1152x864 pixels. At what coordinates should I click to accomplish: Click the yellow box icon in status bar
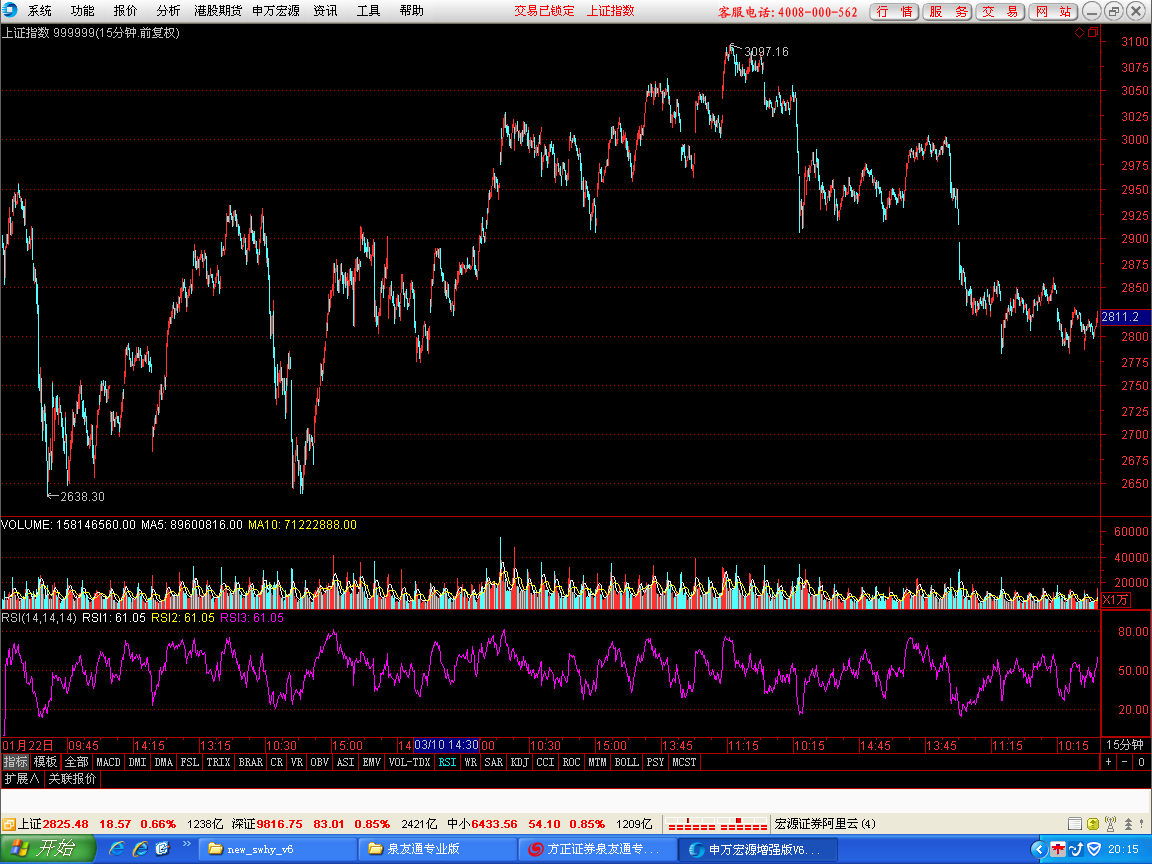(x=1092, y=824)
